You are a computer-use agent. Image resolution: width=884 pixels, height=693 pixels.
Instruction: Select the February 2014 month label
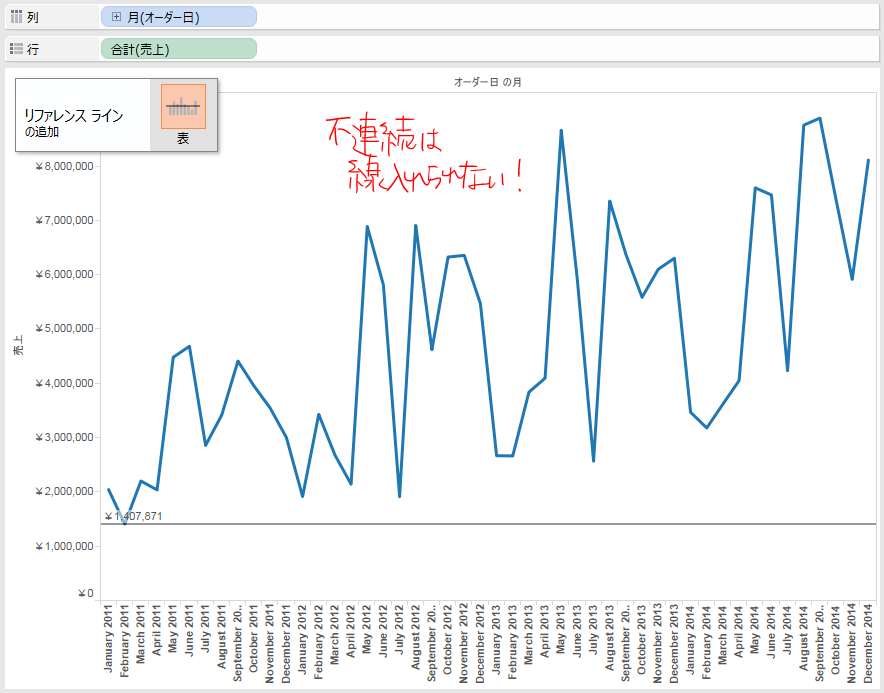point(706,642)
